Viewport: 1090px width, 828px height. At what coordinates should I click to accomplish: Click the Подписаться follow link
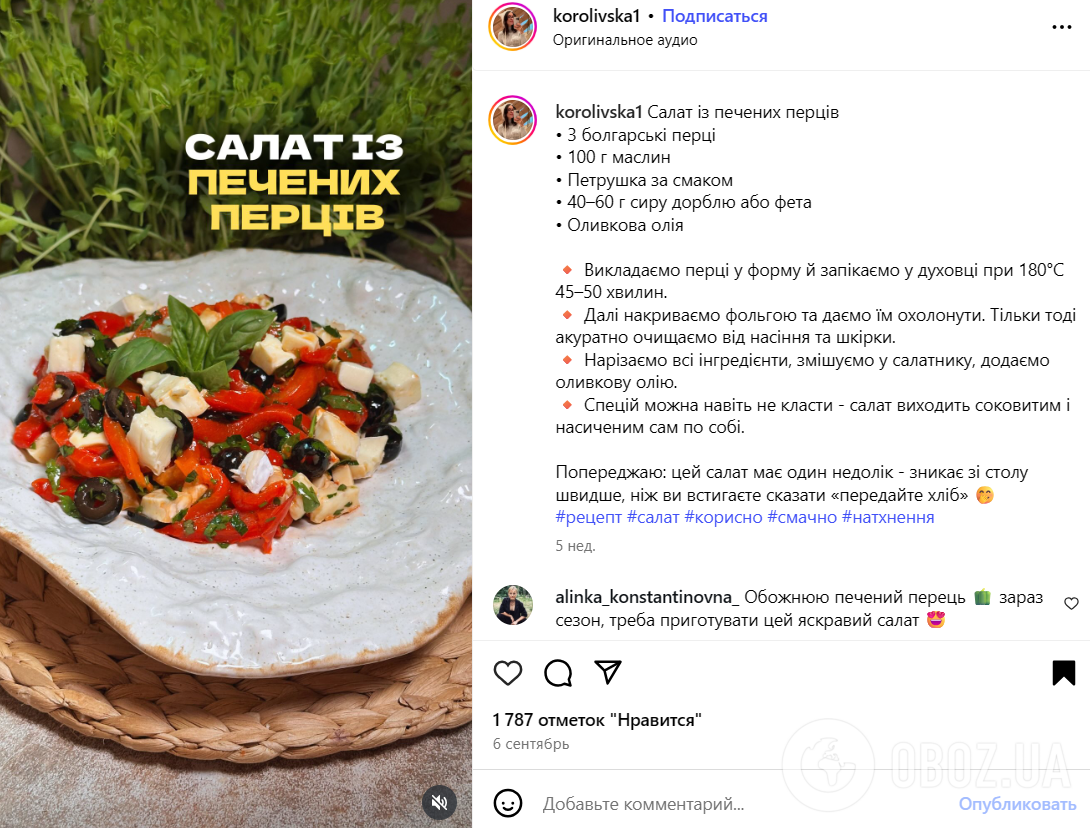(x=715, y=16)
